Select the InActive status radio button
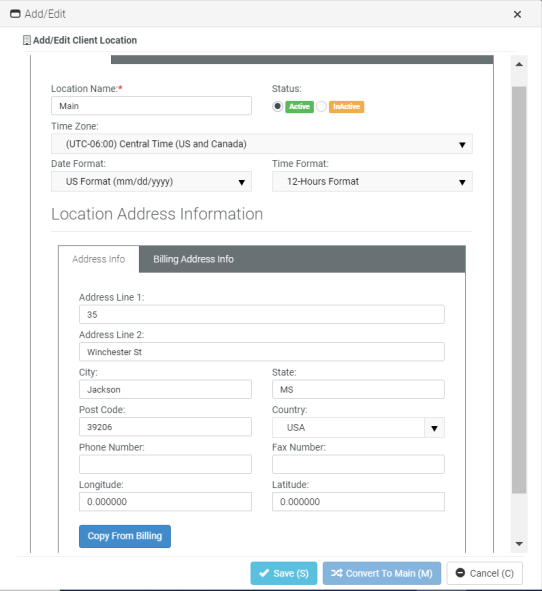542x591 pixels. 321,107
